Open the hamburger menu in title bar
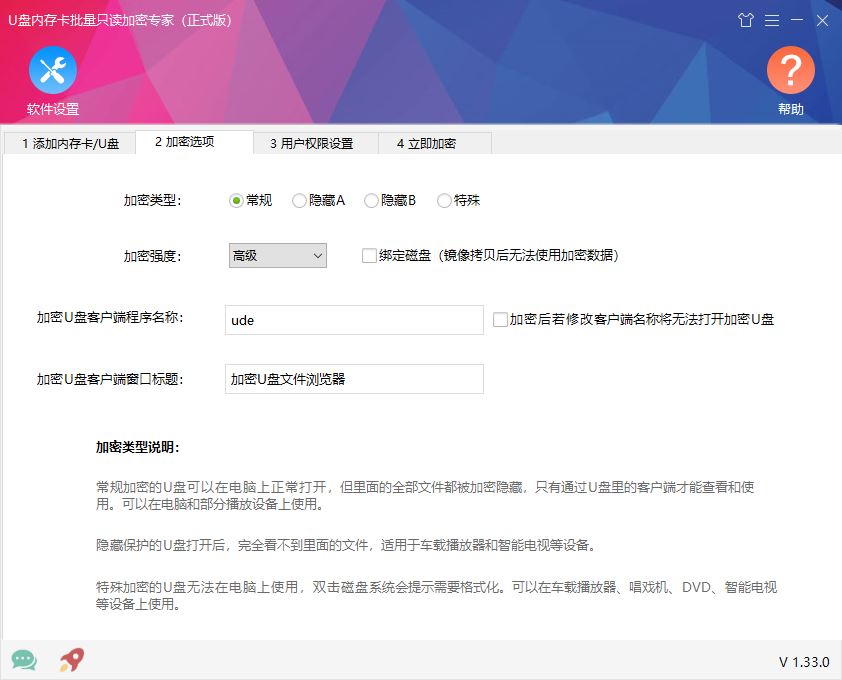Viewport: 842px width, 680px height. point(772,20)
